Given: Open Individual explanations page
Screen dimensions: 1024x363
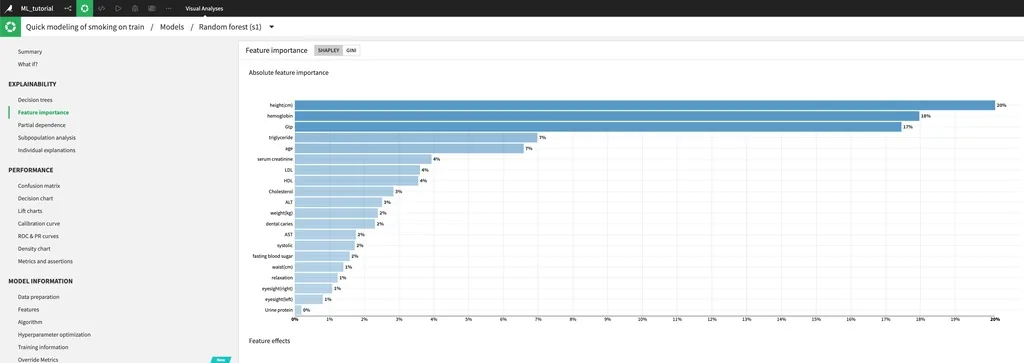Looking at the screenshot, I should (46, 150).
